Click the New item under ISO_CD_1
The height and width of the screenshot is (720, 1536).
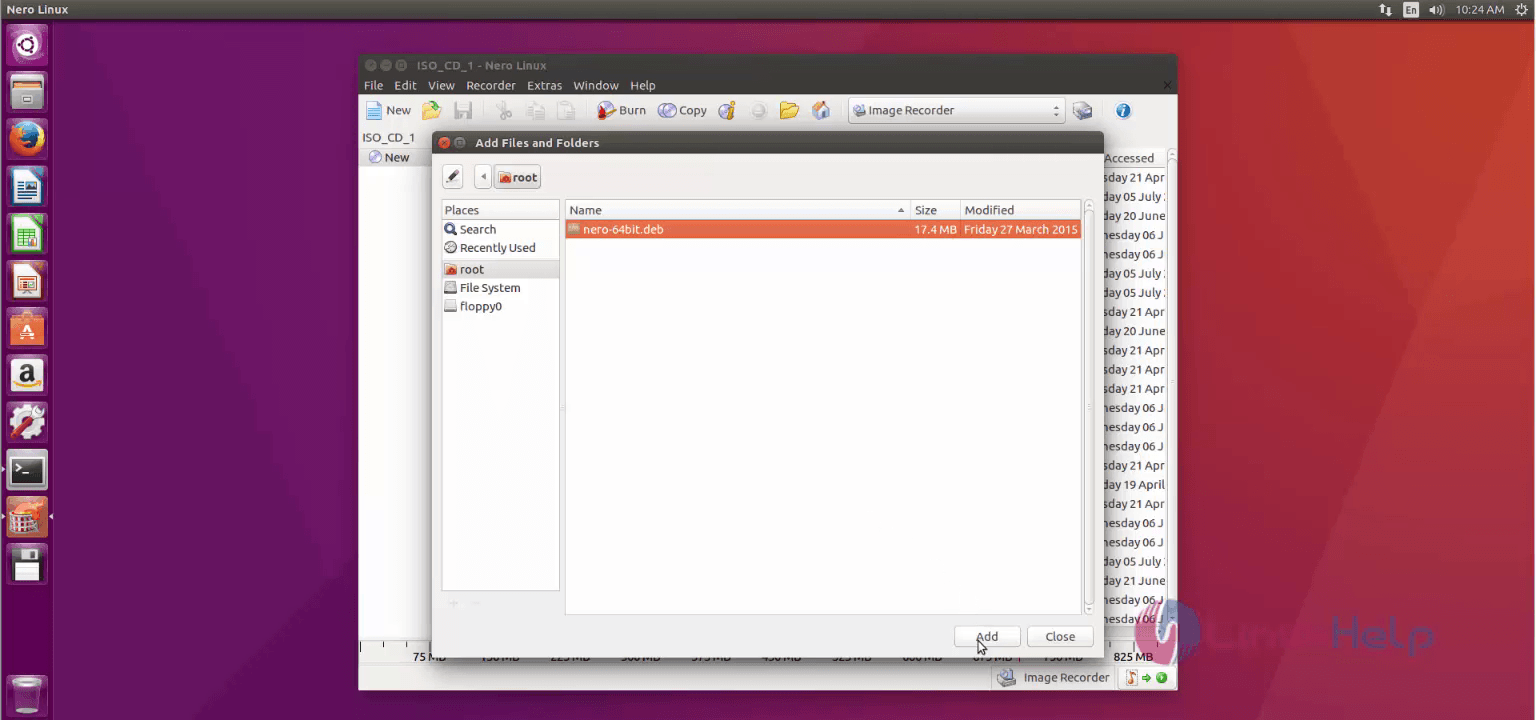pyautogui.click(x=389, y=157)
